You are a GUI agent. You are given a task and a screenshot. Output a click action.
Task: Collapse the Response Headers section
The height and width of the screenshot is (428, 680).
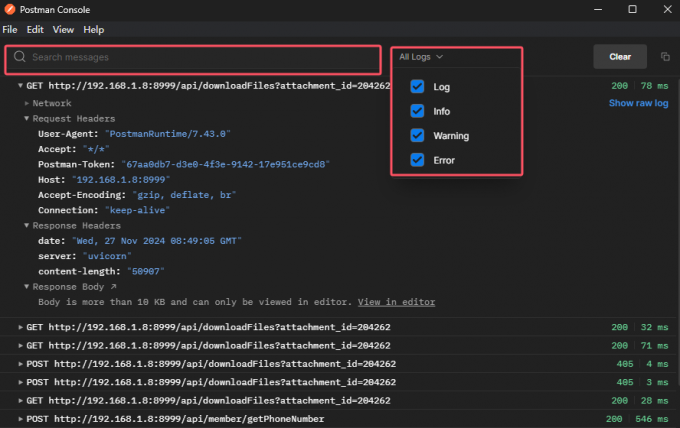(x=26, y=225)
